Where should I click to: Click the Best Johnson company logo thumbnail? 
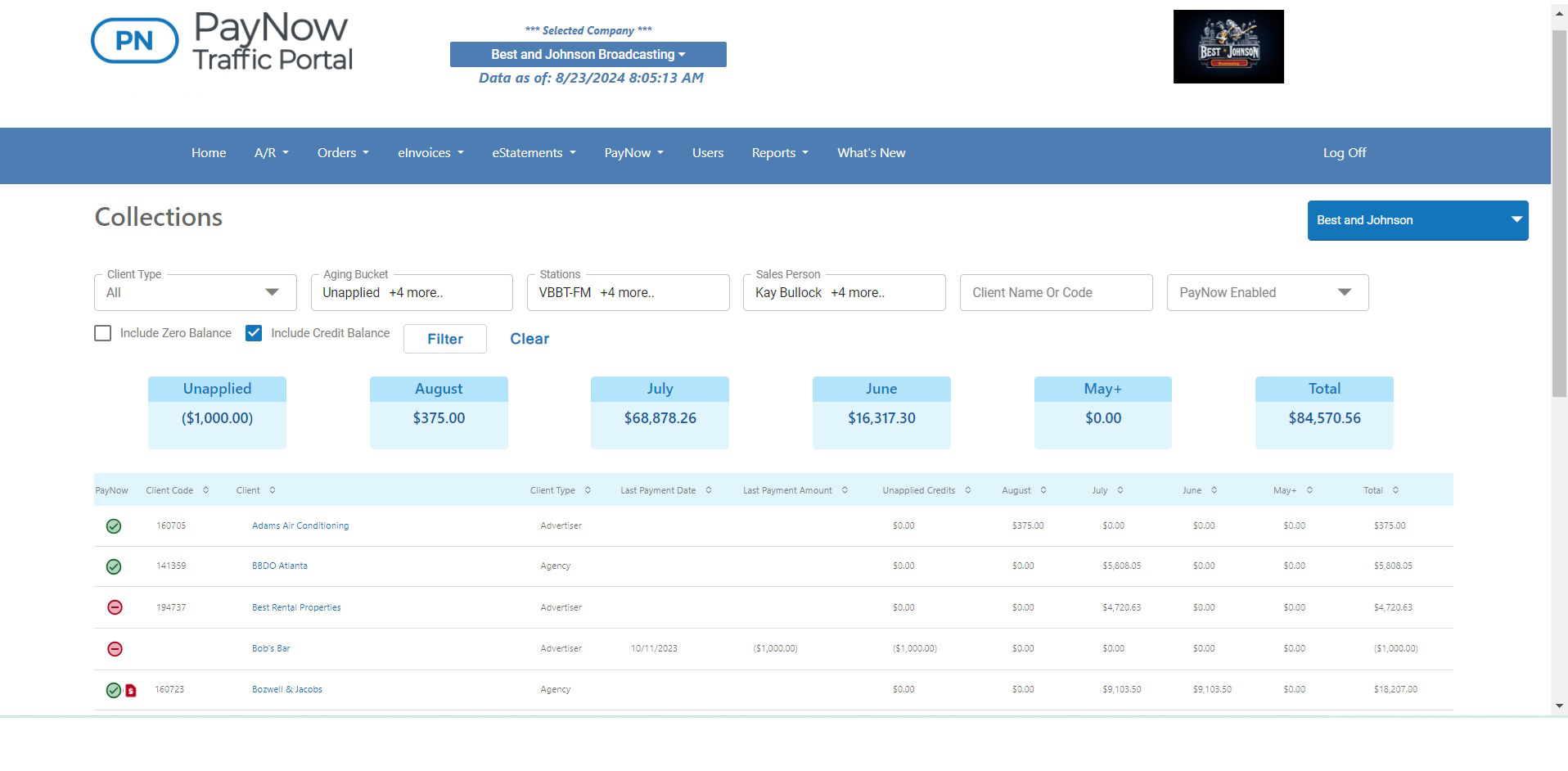click(x=1228, y=47)
